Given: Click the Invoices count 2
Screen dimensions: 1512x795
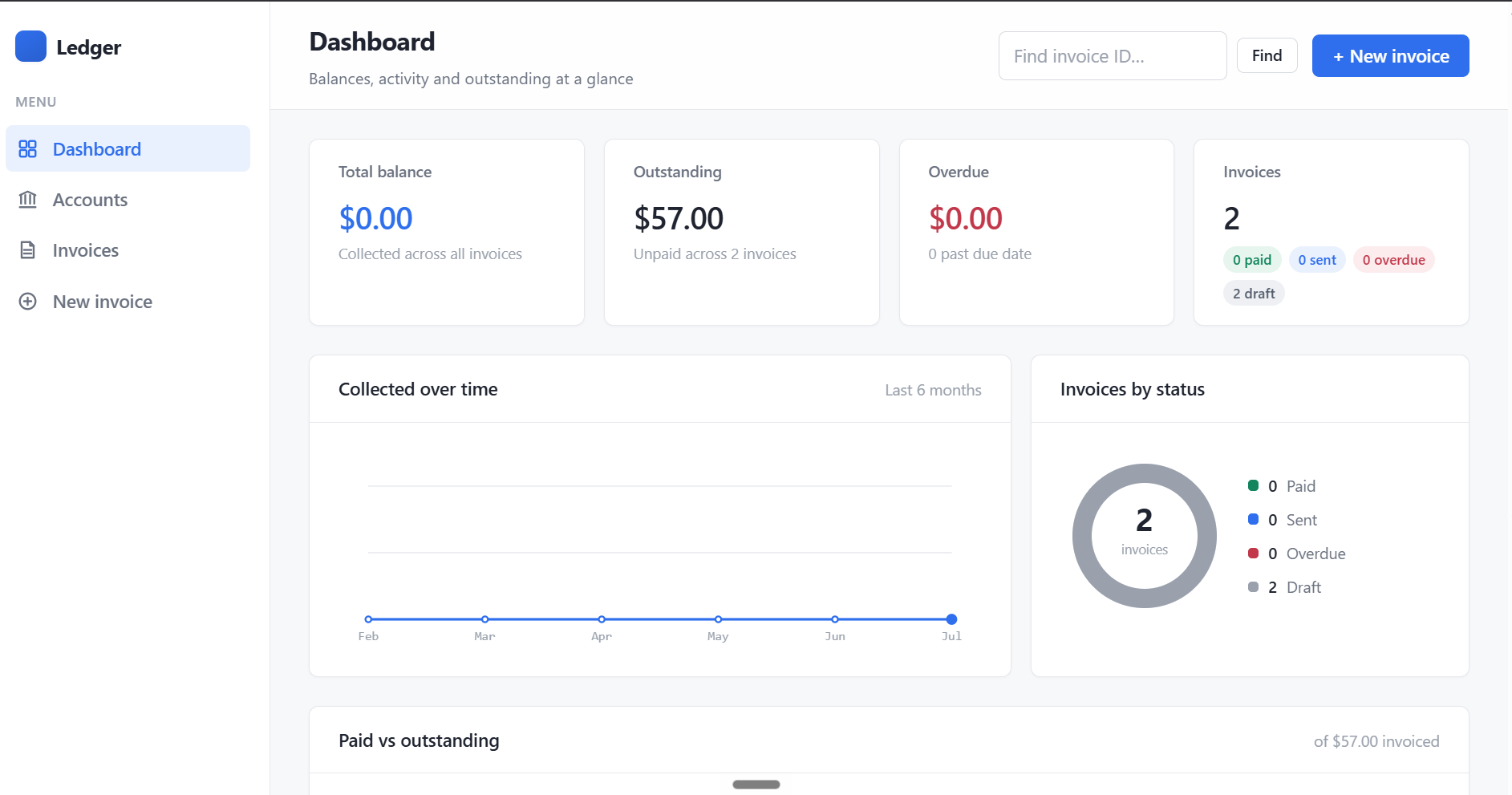Looking at the screenshot, I should point(1232,218).
